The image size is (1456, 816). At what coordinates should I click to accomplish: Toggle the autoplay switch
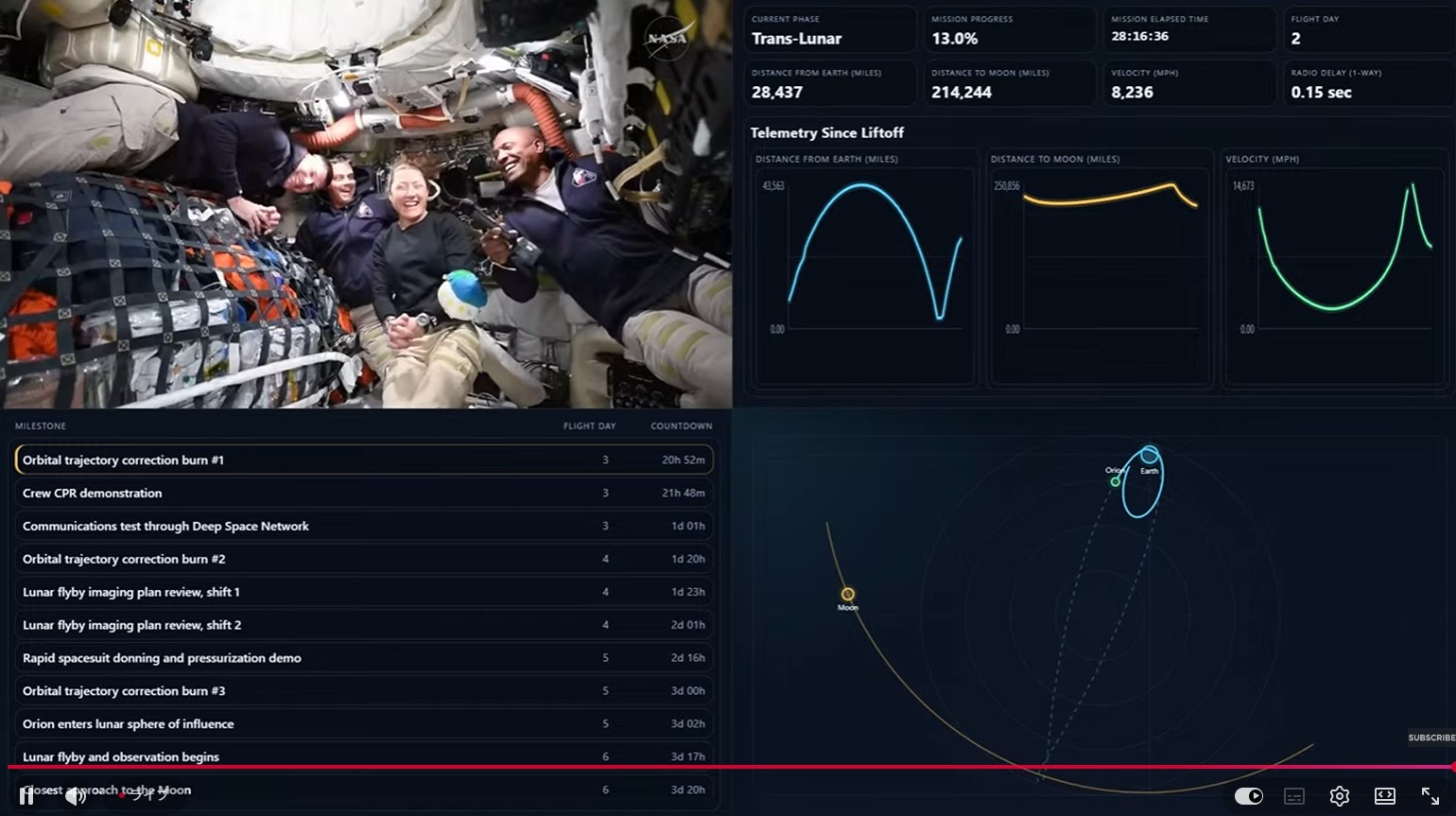point(1249,795)
